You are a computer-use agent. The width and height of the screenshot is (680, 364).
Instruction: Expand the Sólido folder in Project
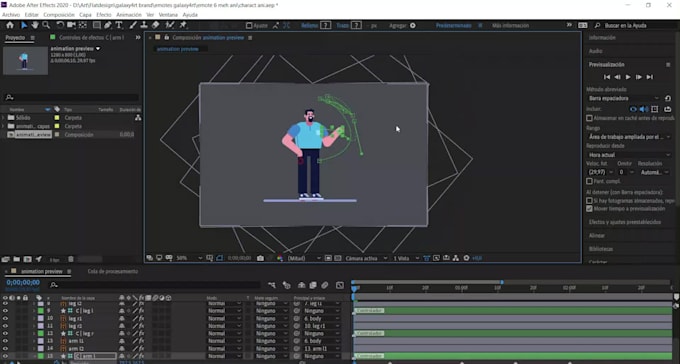(x=3, y=118)
